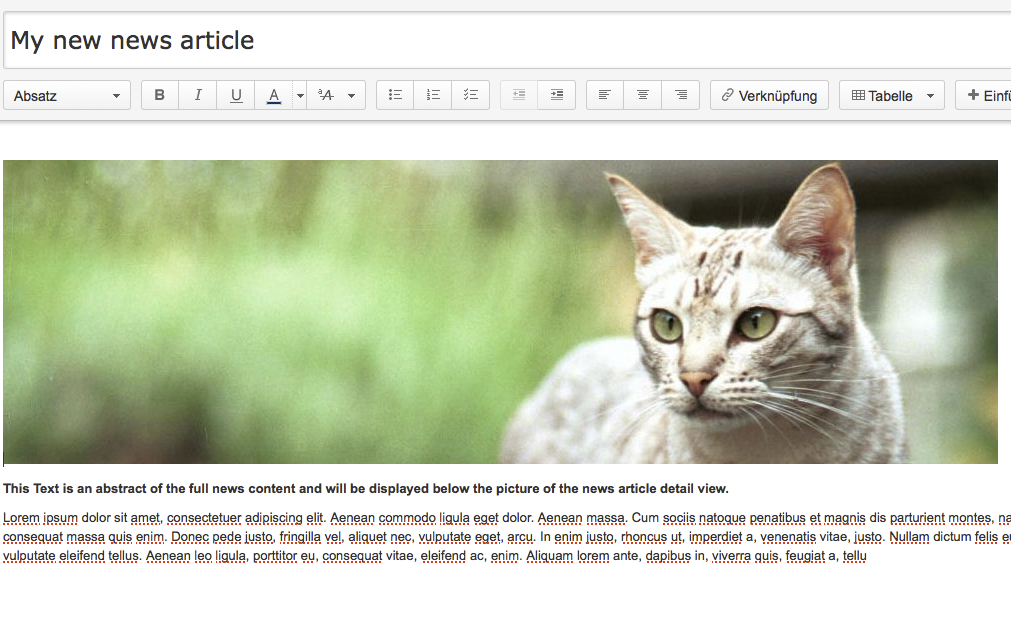Indent the current paragraph
This screenshot has height=635, width=1011.
(557, 96)
